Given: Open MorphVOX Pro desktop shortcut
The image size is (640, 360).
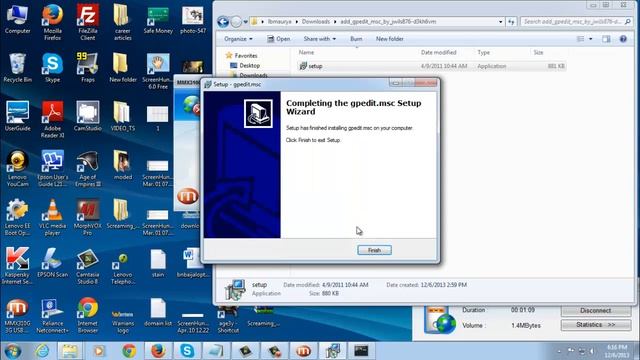Looking at the screenshot, I should point(87,217).
